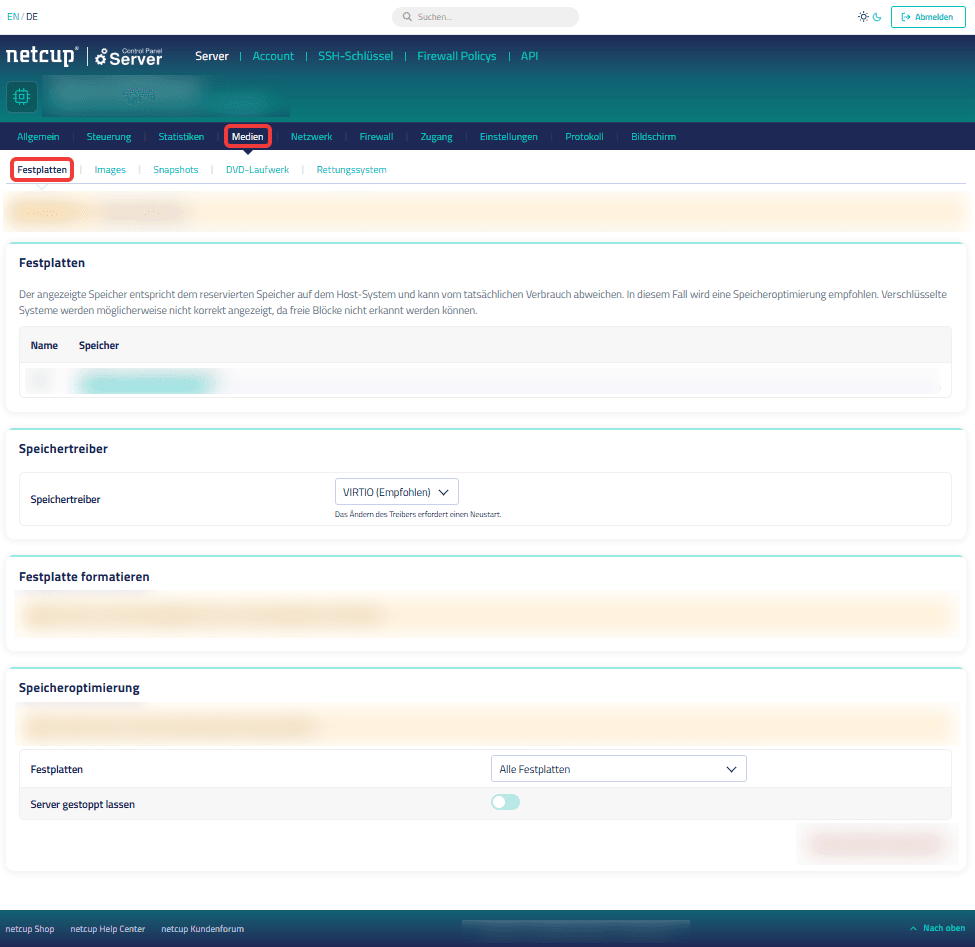975x947 pixels.
Task: Open netcup Shop footer link
Action: [30, 929]
